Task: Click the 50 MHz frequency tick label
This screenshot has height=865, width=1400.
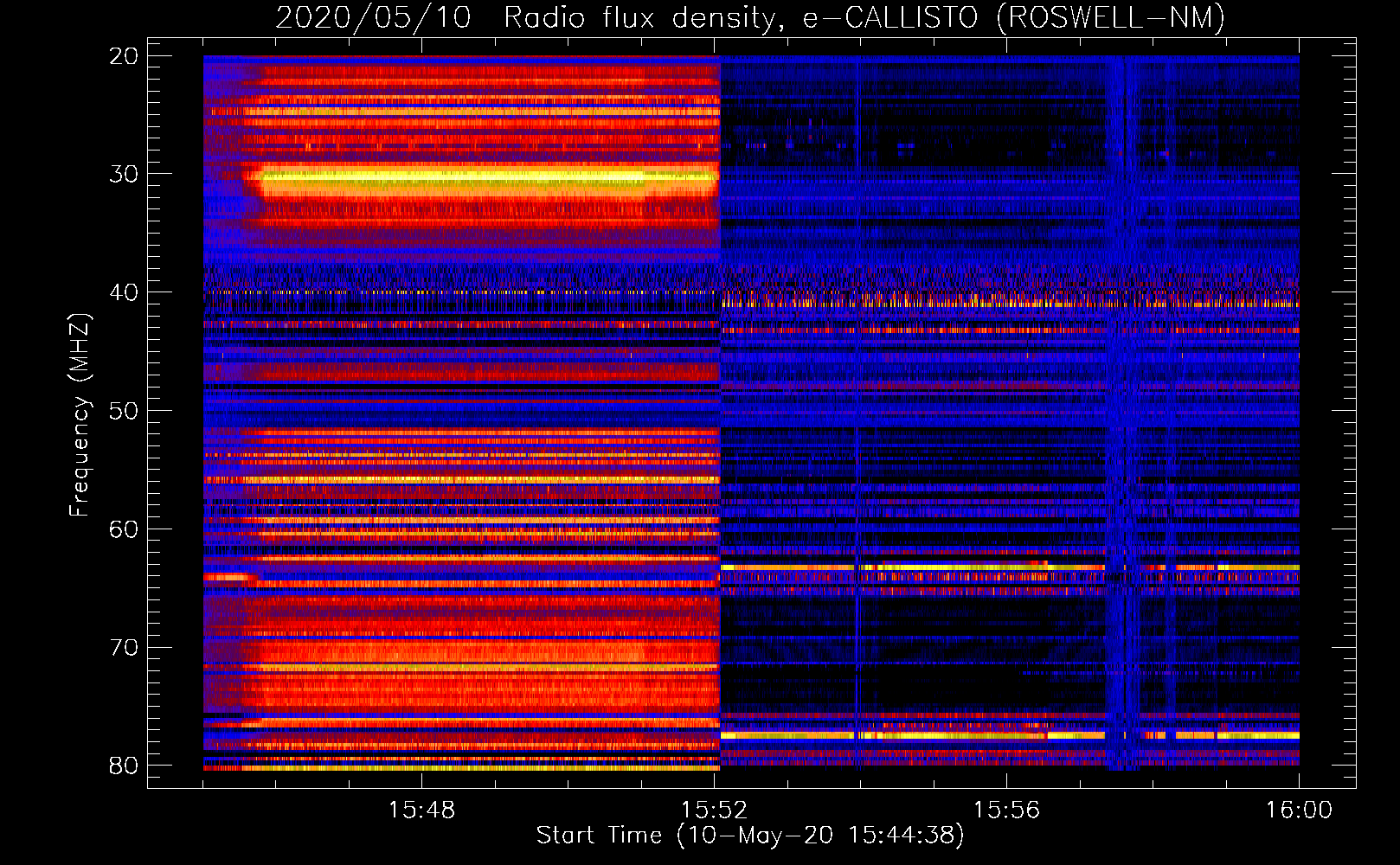Action: click(124, 411)
